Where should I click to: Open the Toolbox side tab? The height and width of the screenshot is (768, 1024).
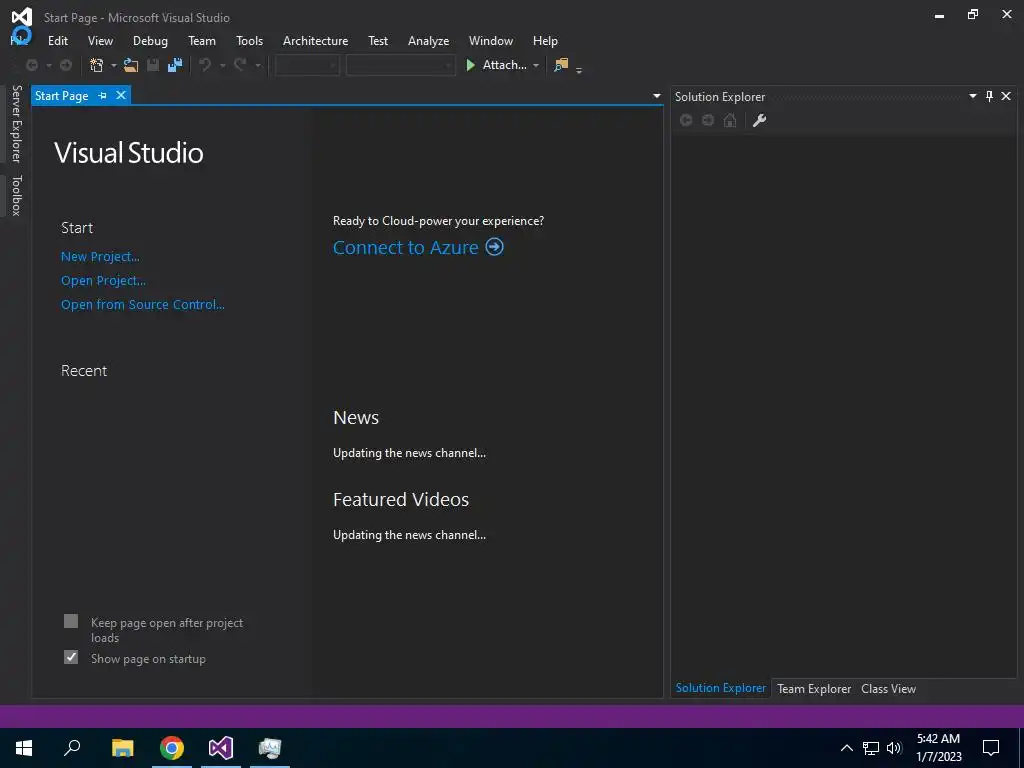pos(16,195)
